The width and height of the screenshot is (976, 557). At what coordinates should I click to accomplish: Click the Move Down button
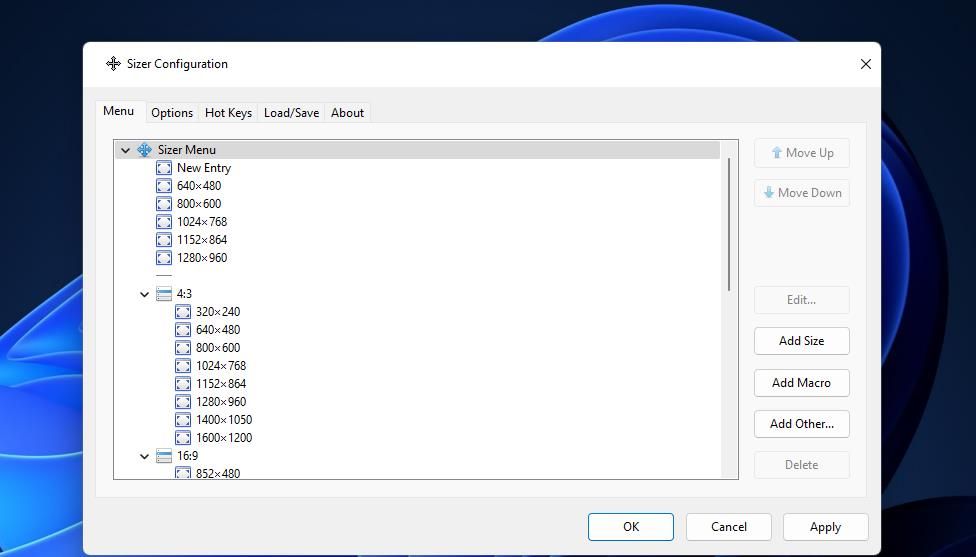802,193
